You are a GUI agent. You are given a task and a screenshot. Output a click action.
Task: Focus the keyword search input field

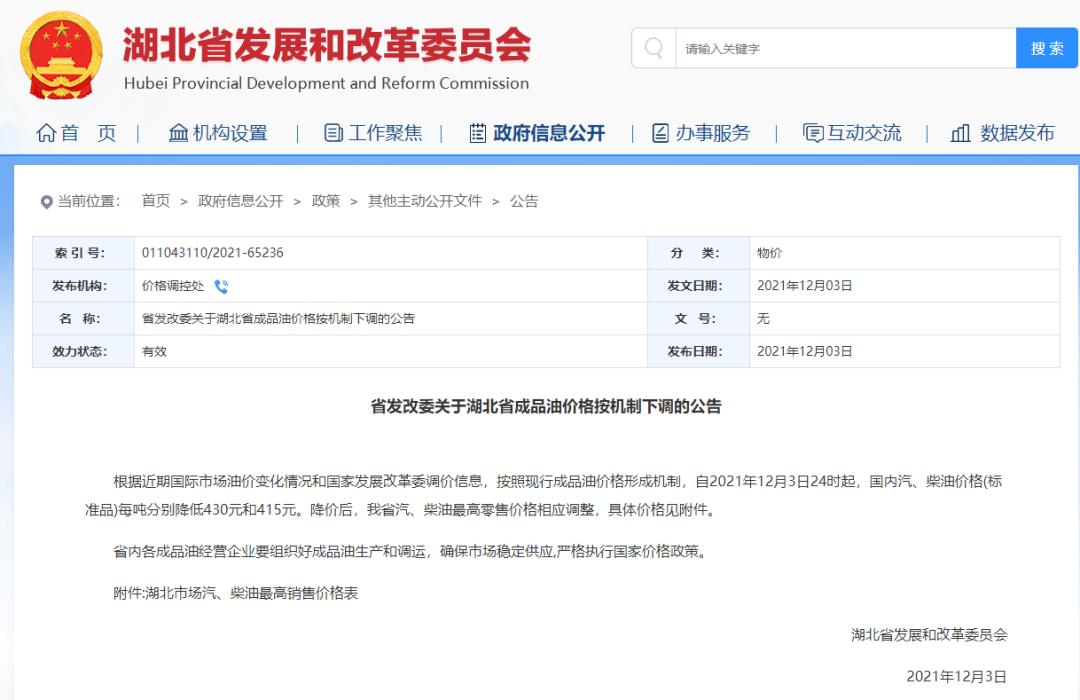(x=846, y=48)
